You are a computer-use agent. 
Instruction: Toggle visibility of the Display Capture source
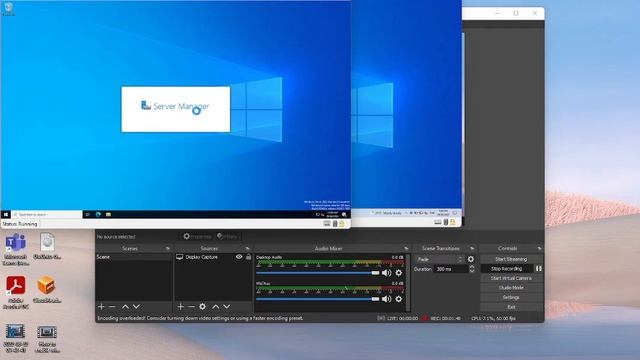[239, 257]
